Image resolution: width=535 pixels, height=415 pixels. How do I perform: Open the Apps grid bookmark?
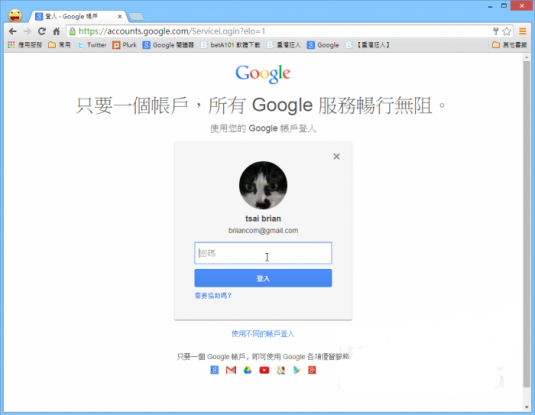(25, 45)
